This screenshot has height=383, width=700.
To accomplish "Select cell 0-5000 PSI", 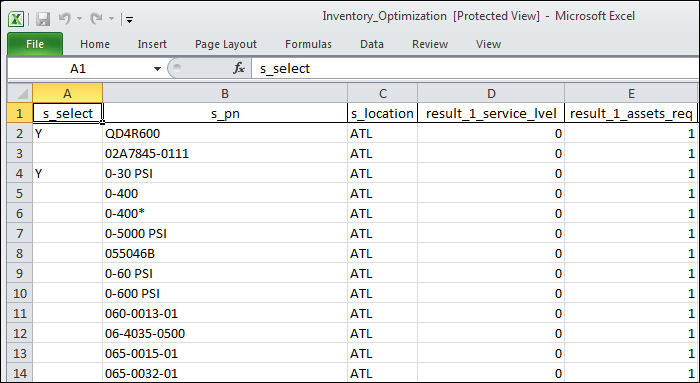I will tap(225, 233).
